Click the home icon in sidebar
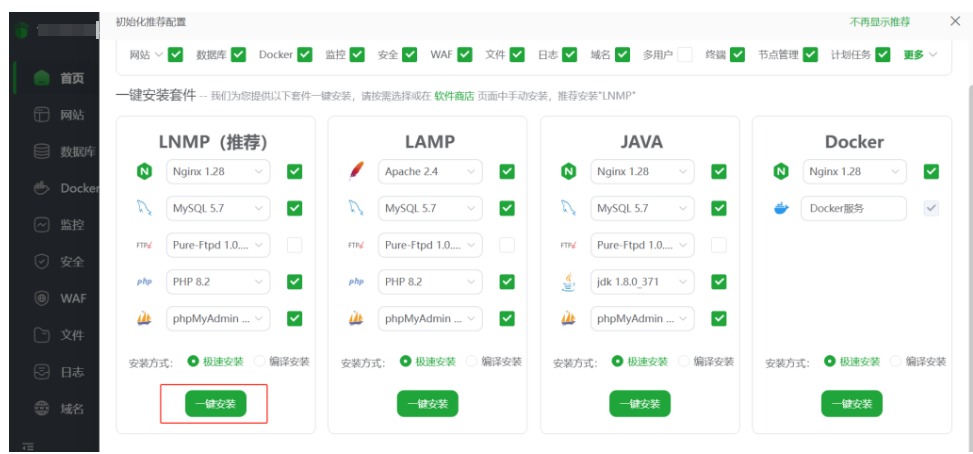 [x=42, y=78]
